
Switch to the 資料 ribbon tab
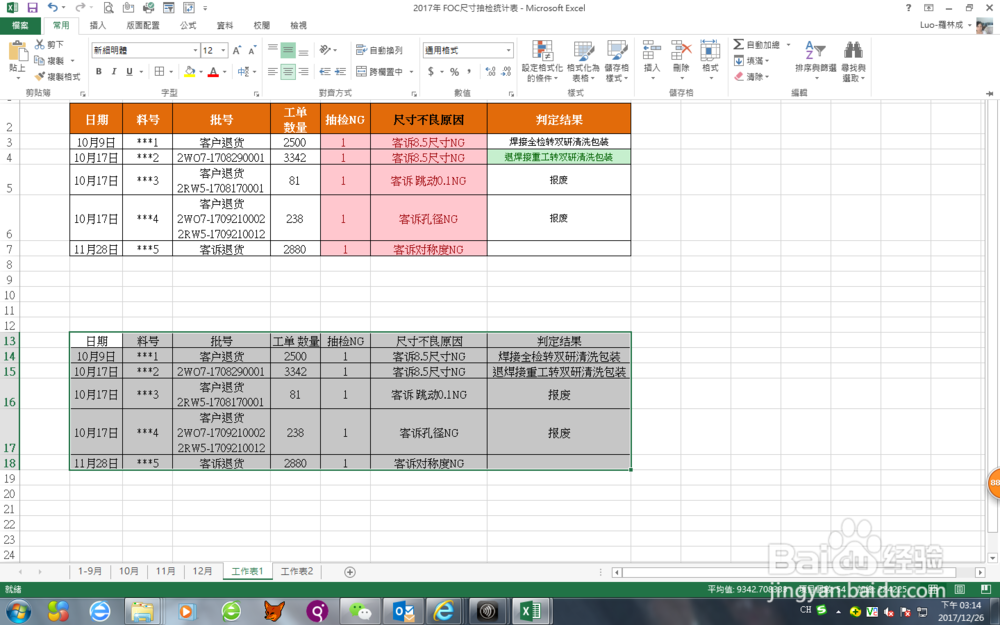[225, 26]
